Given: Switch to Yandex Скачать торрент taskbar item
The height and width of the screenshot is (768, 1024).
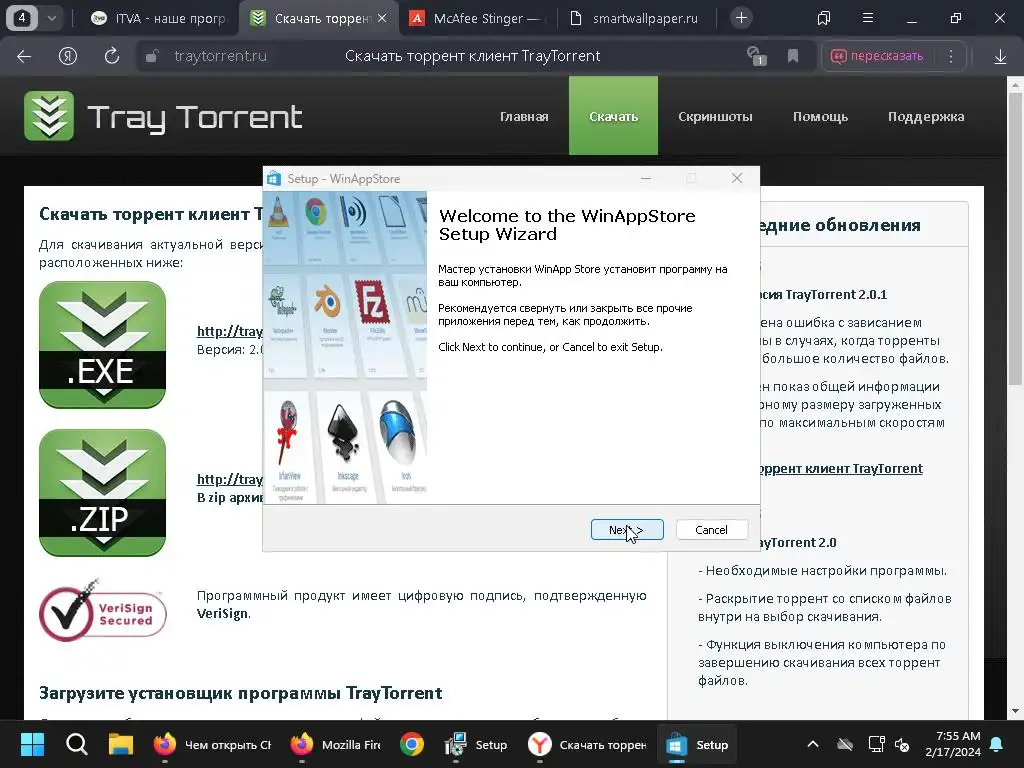Looking at the screenshot, I should point(588,744).
